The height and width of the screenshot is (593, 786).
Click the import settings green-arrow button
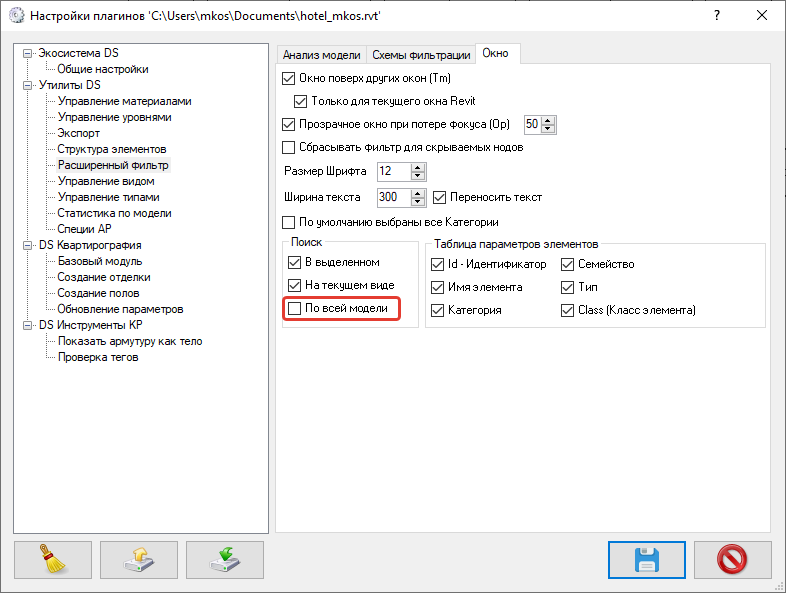pyautogui.click(x=225, y=559)
